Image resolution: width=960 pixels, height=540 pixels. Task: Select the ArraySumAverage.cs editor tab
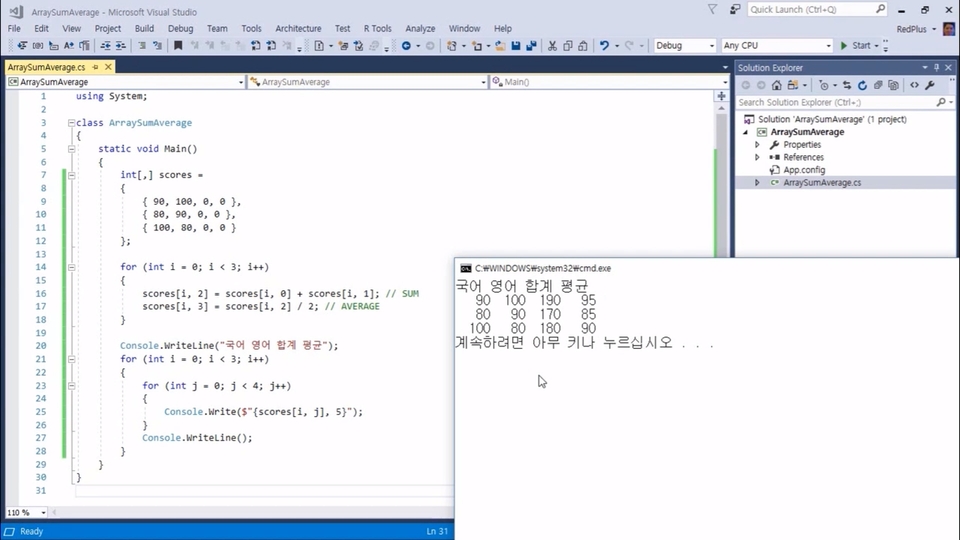coord(47,67)
